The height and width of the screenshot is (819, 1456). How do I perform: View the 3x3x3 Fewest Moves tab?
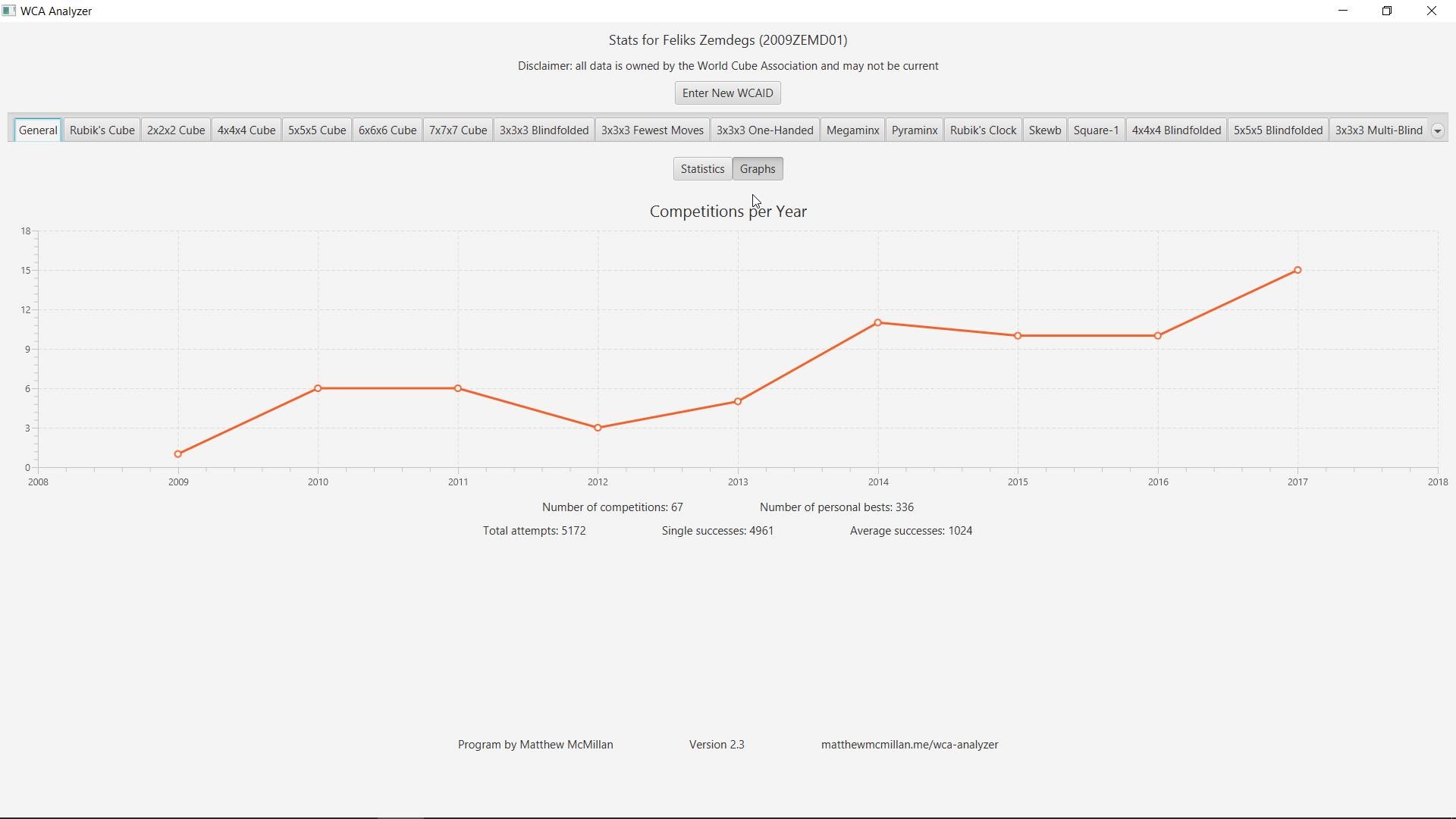652,130
